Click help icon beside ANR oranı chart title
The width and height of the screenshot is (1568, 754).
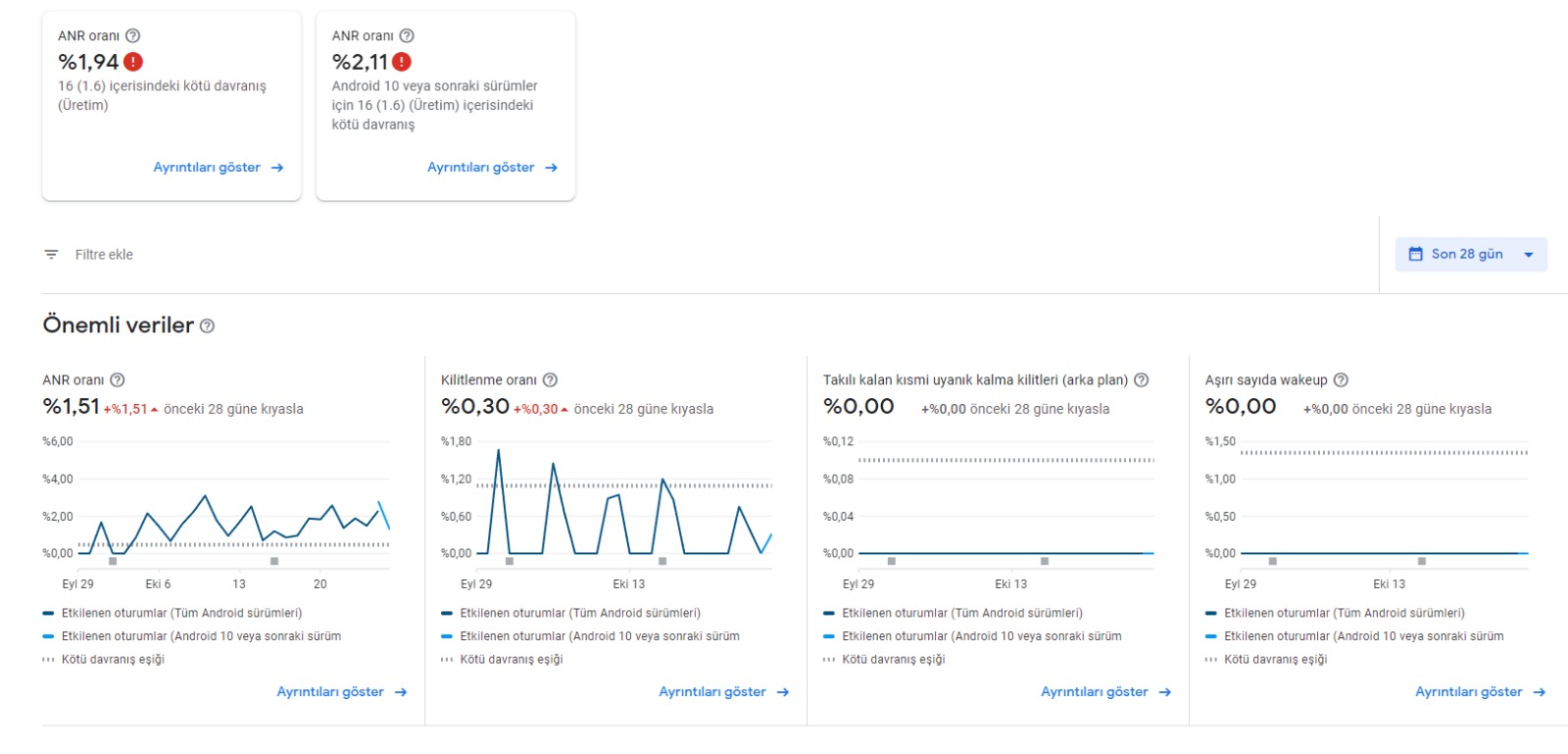118,379
